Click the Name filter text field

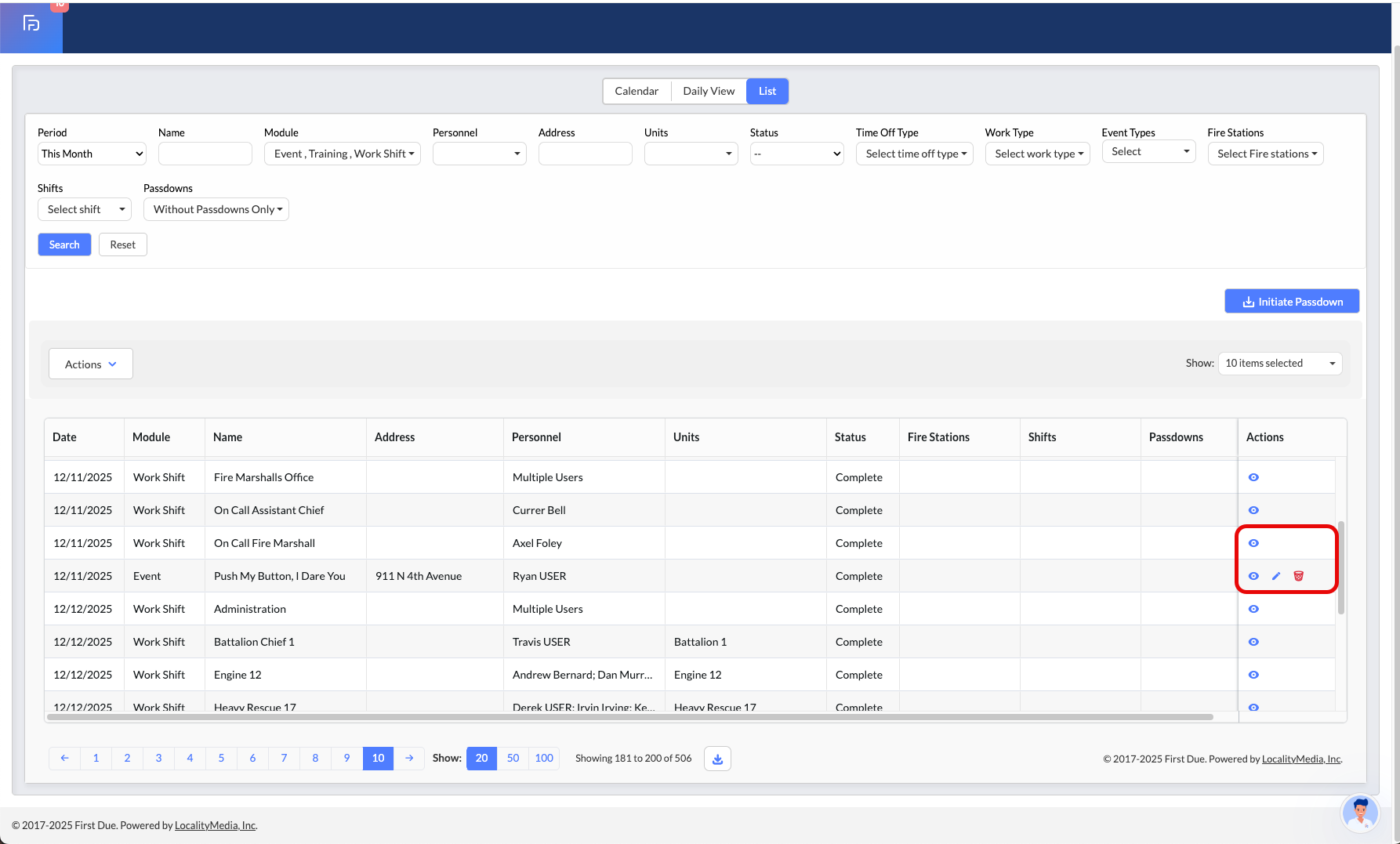click(205, 154)
